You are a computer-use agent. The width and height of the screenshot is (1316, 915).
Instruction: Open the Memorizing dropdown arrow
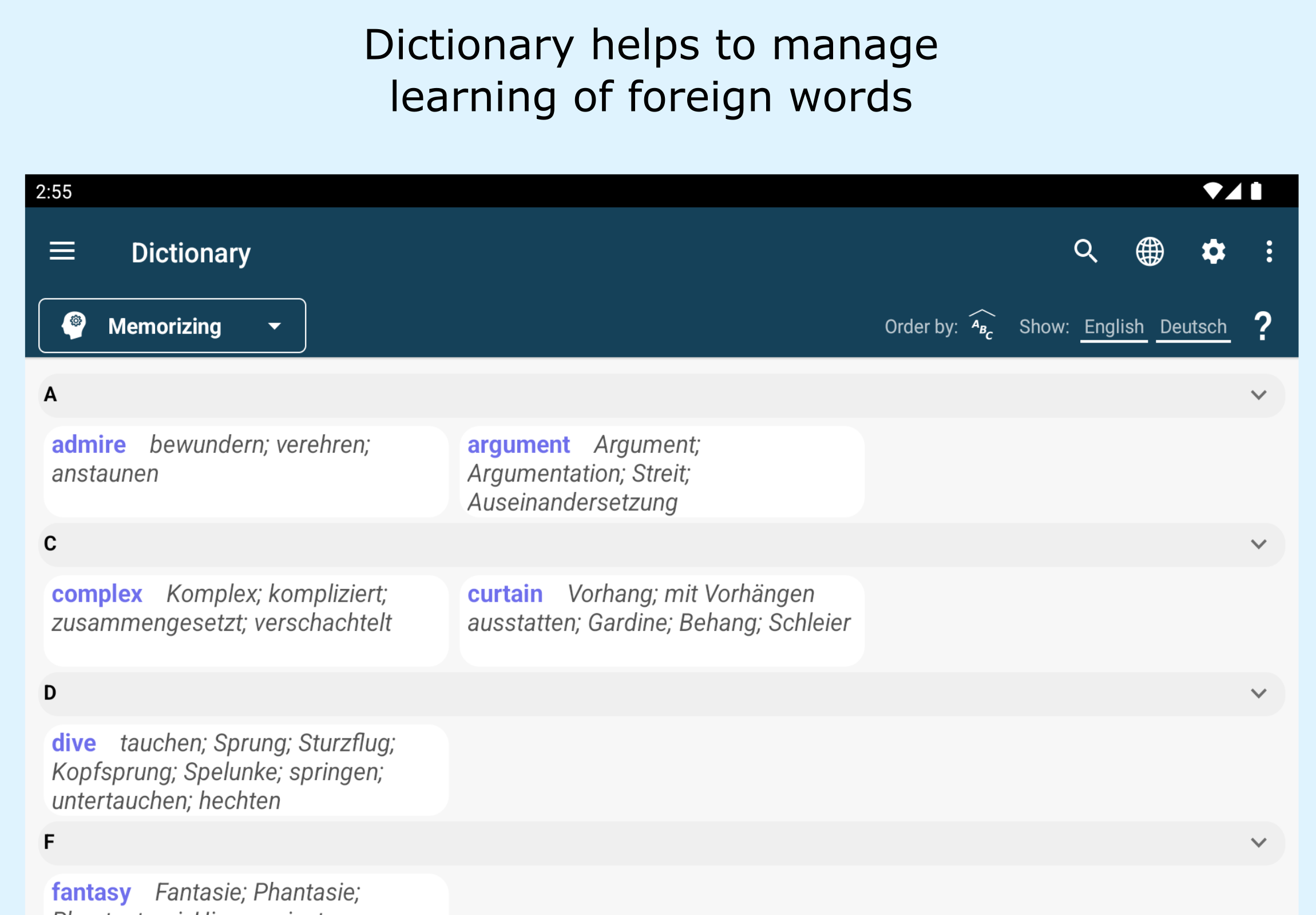[275, 326]
